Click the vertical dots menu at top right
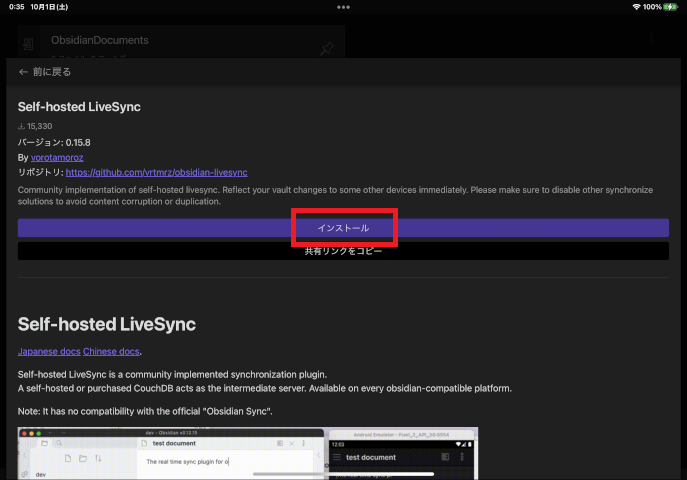 click(652, 39)
